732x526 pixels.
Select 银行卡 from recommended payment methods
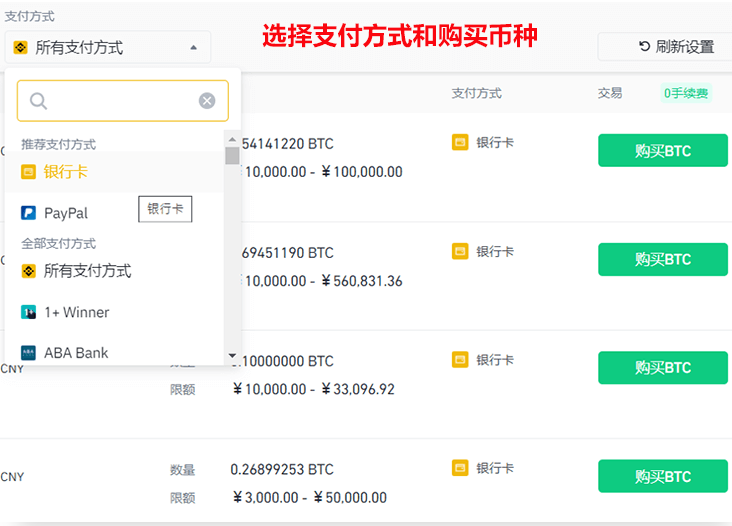pyautogui.click(x=66, y=172)
